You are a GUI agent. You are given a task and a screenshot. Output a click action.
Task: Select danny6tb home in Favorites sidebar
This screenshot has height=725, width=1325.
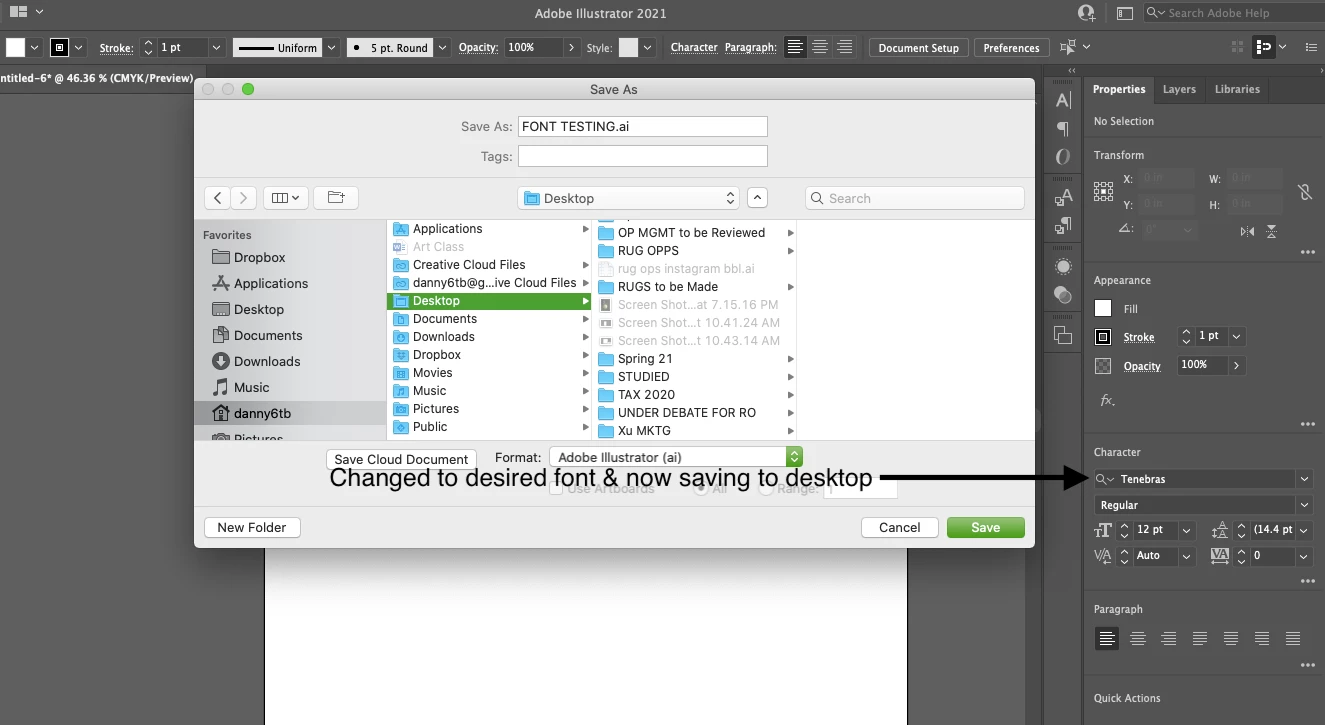[262, 413]
